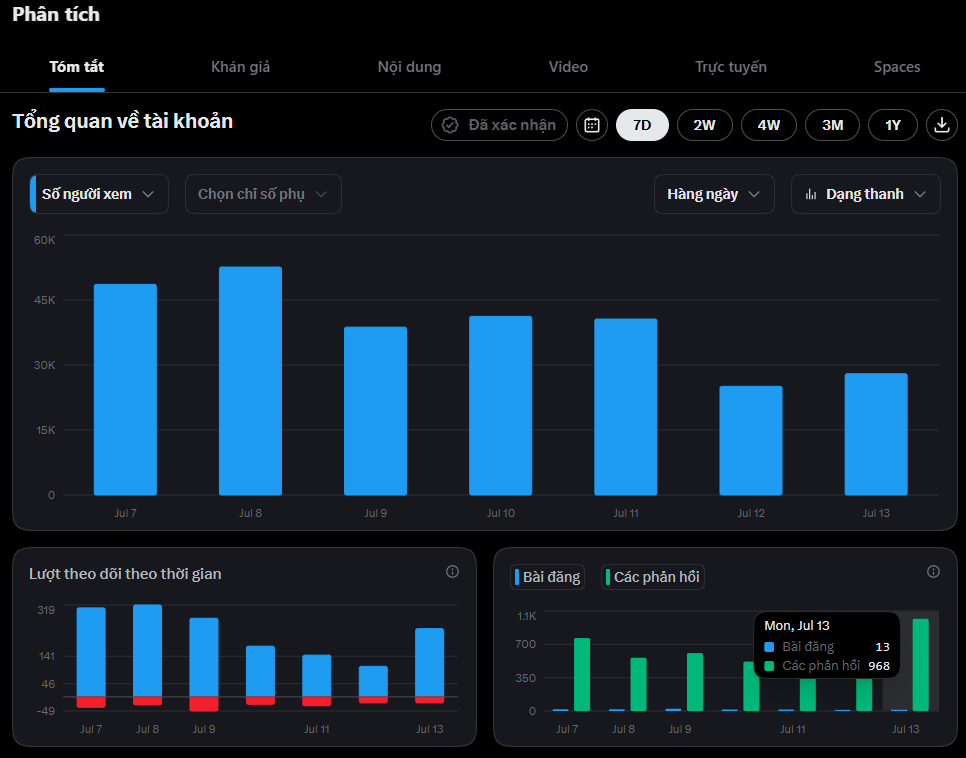Switch to the Nội dung tab

click(x=409, y=67)
